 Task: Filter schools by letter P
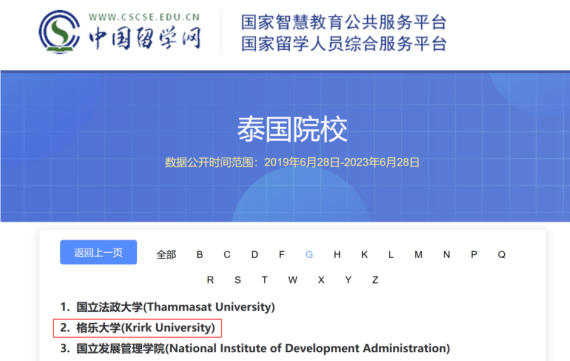pos(474,254)
